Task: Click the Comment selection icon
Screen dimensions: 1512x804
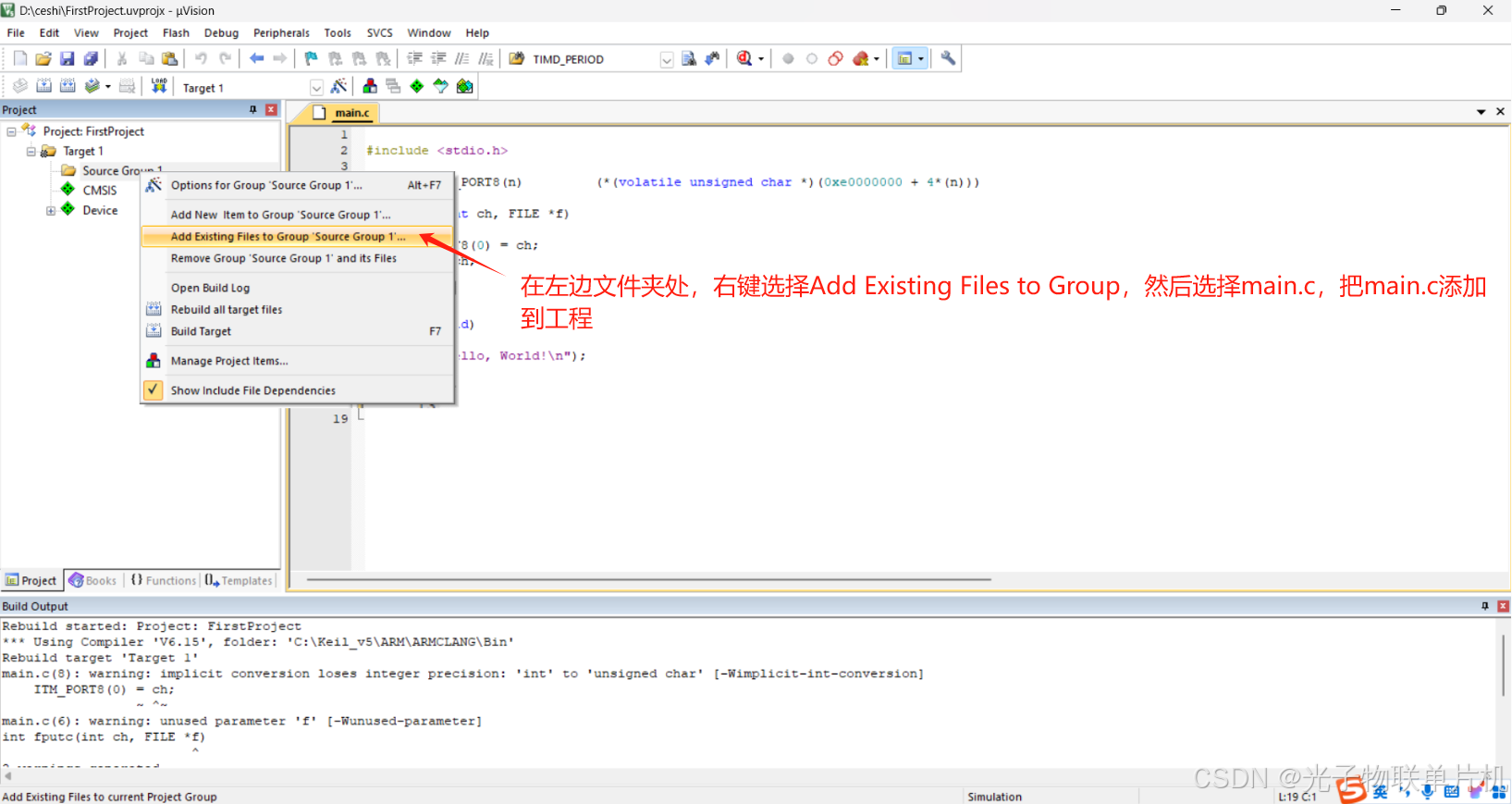Action: pyautogui.click(x=462, y=58)
